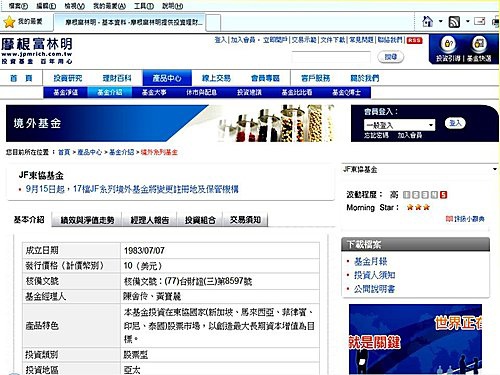
Task: Select 投資建議 in sub-navigation
Action: pos(249,92)
